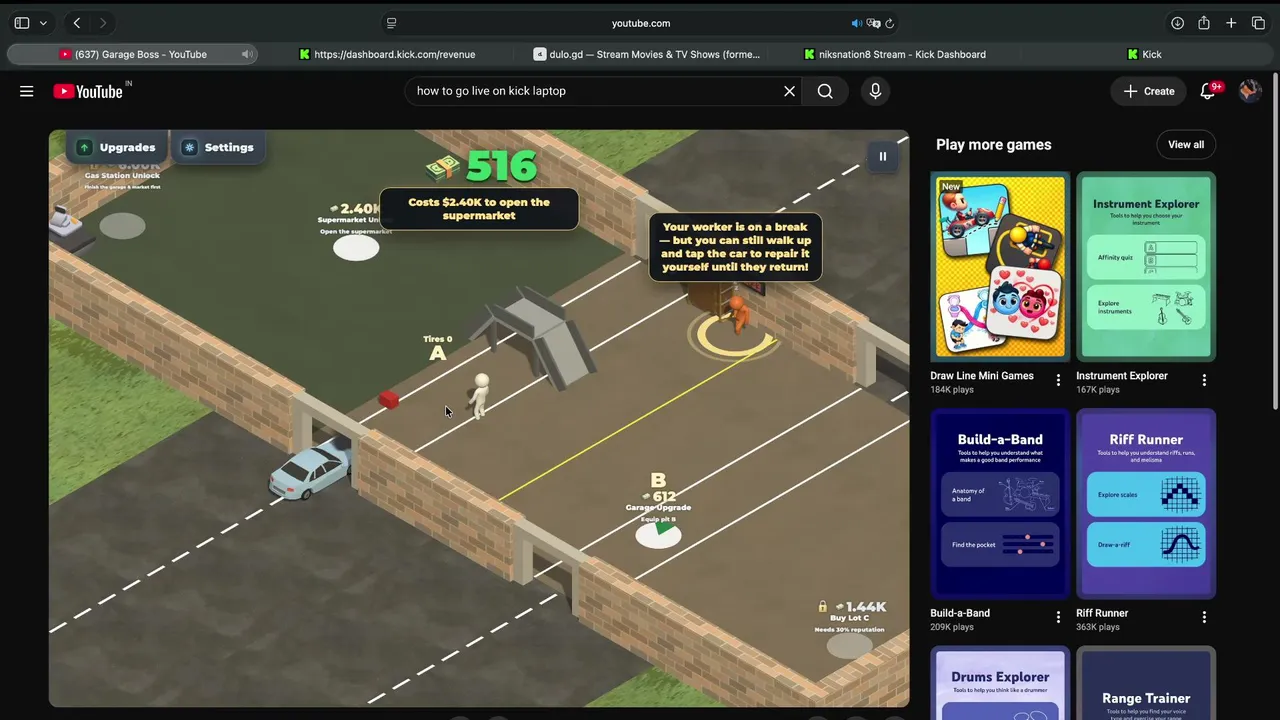1280x720 pixels.
Task: Open the game's Upgrades menu
Action: click(117, 147)
